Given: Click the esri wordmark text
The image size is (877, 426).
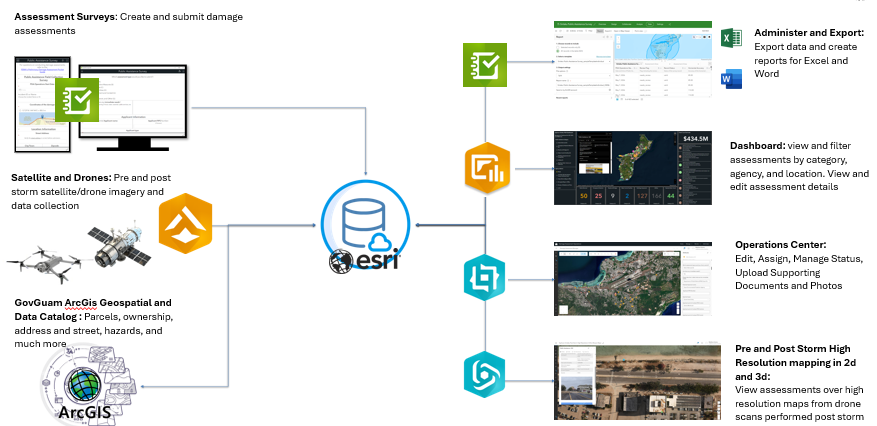Looking at the screenshot, I should tap(376, 261).
